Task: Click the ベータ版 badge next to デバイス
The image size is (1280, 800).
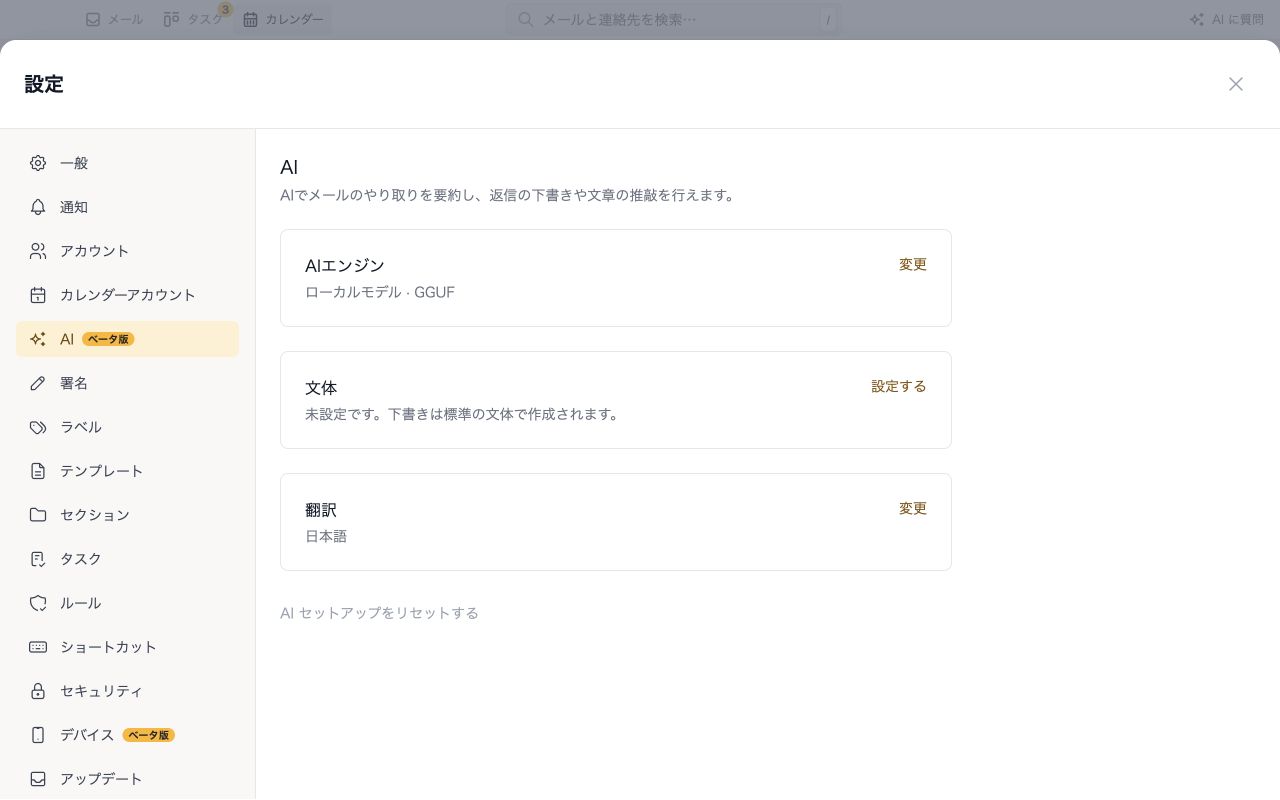Action: [148, 735]
